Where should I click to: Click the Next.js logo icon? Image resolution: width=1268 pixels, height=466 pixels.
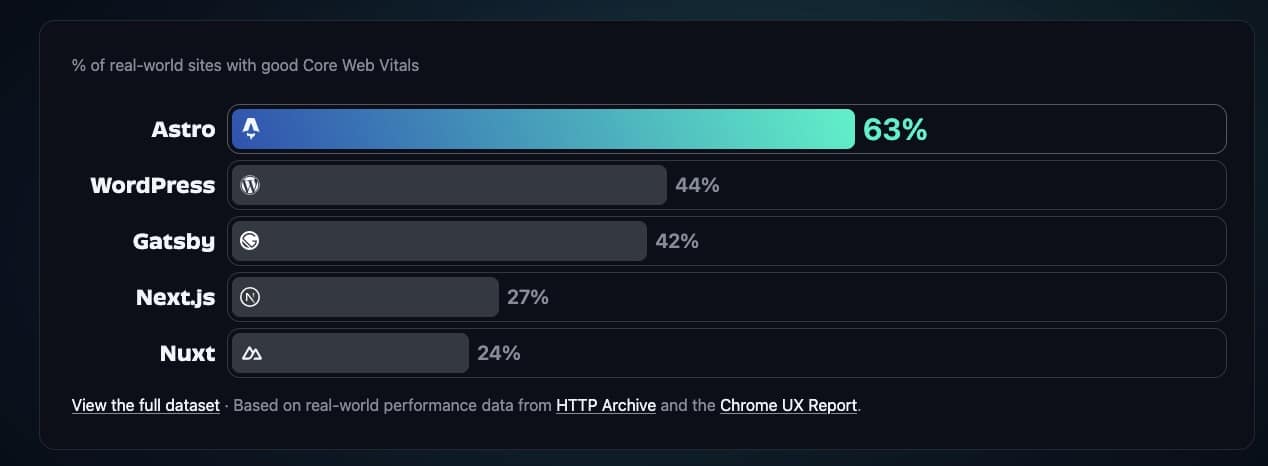point(251,297)
